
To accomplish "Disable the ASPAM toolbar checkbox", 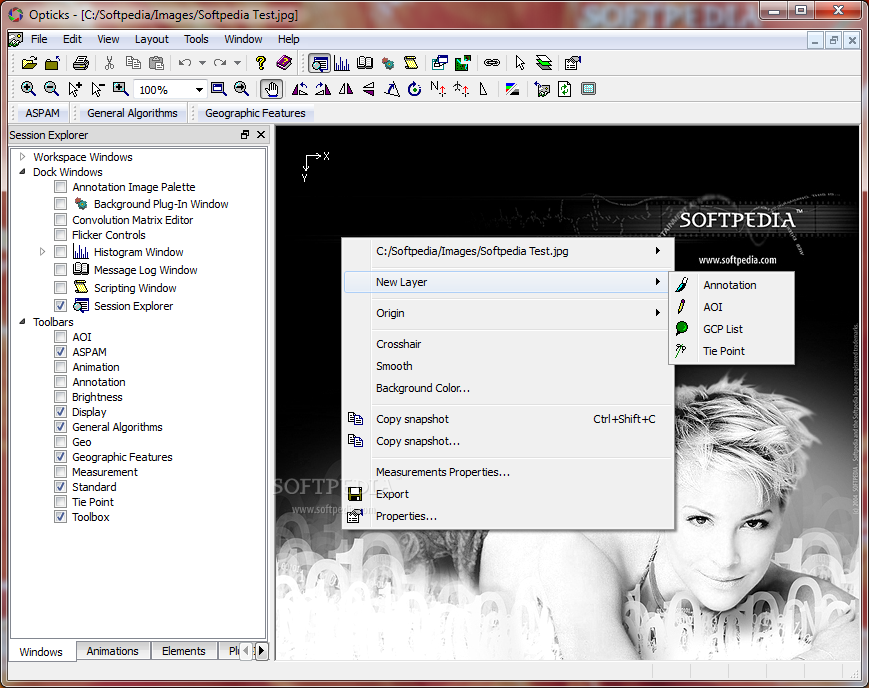I will (x=60, y=351).
